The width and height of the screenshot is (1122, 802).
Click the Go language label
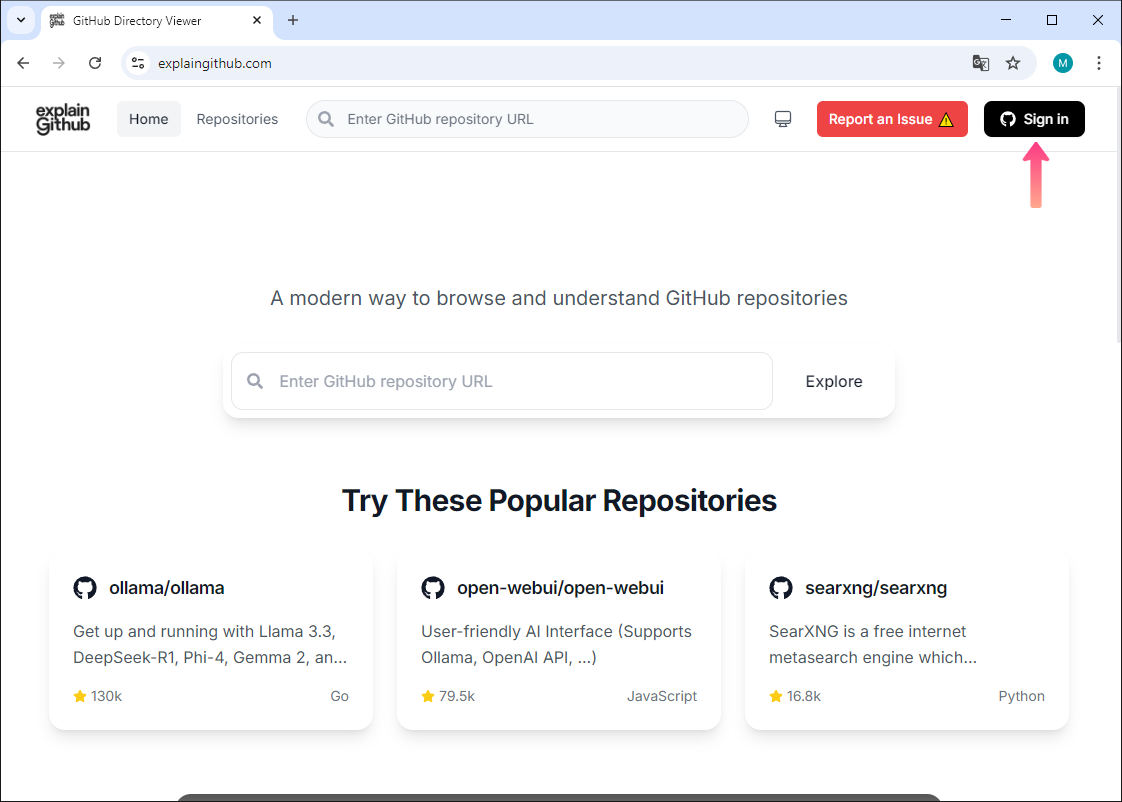(339, 696)
